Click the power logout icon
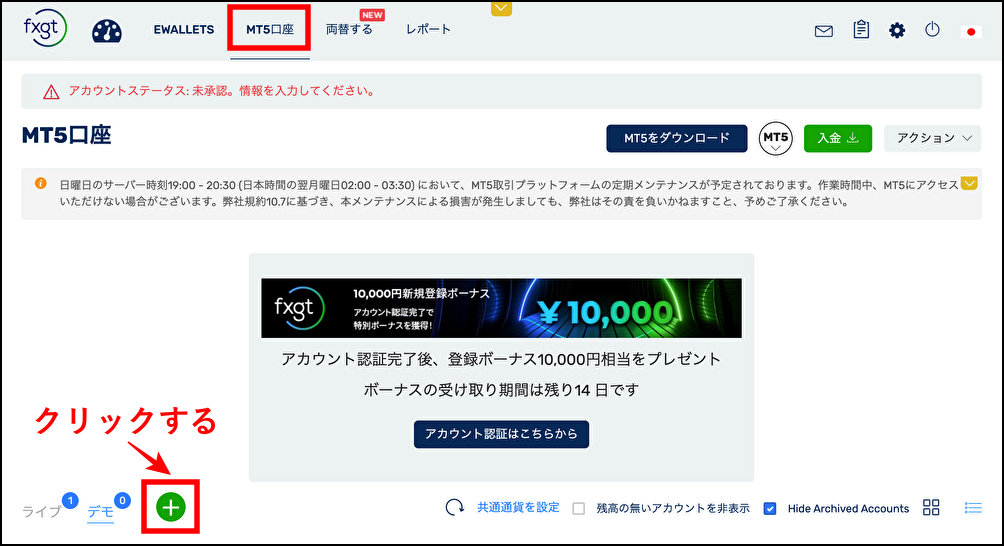The height and width of the screenshot is (546, 1004). pos(932,29)
